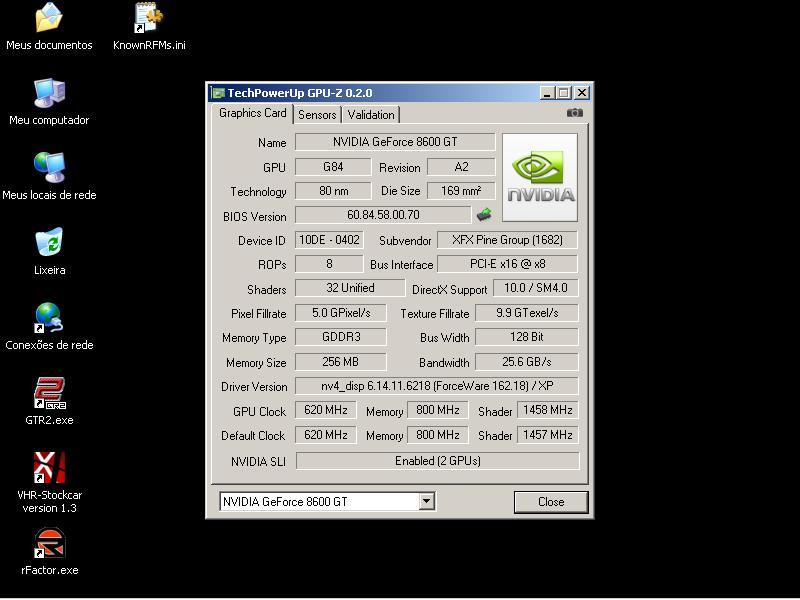800x600 pixels.
Task: Open the Validation tab
Action: (371, 115)
